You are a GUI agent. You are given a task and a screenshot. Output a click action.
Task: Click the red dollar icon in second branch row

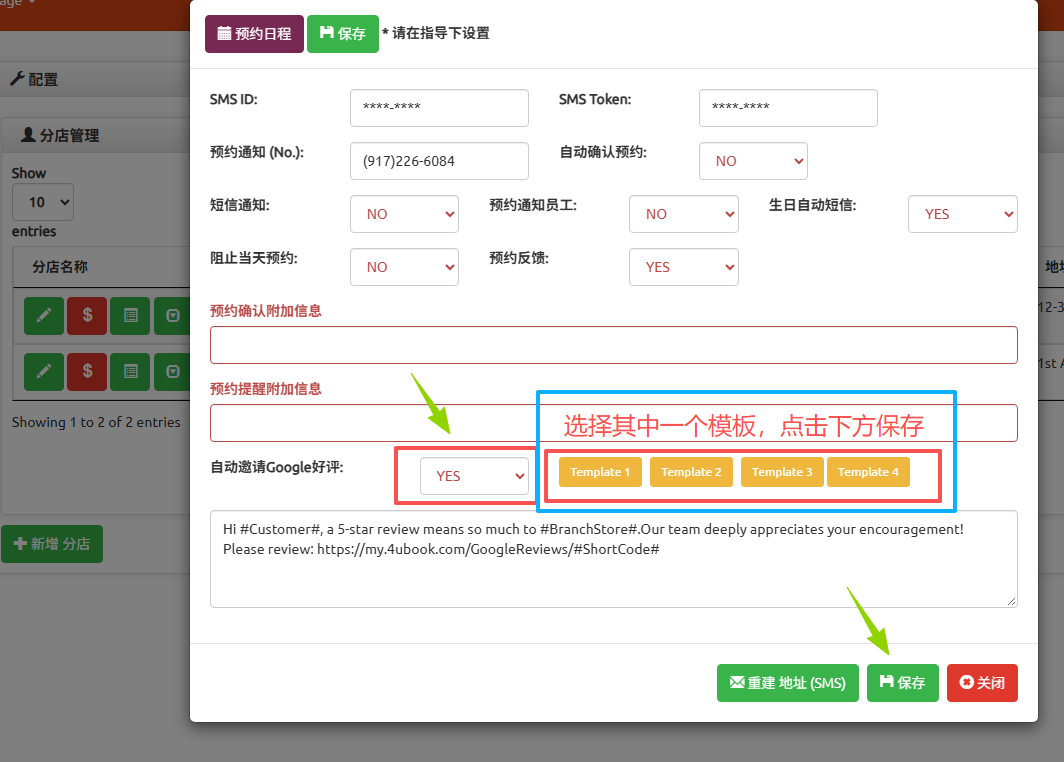point(87,372)
